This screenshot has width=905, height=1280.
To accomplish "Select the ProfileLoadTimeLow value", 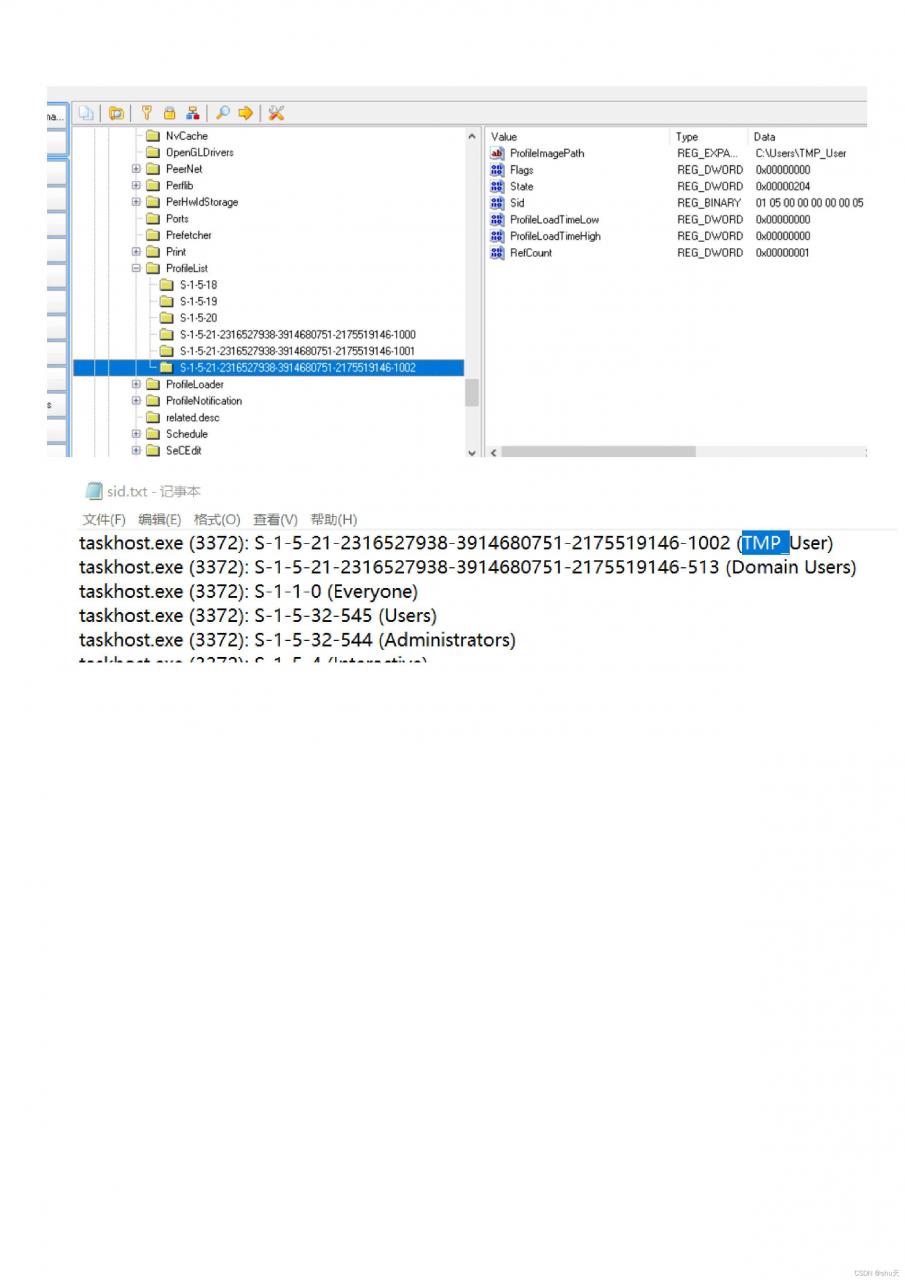I will point(554,219).
